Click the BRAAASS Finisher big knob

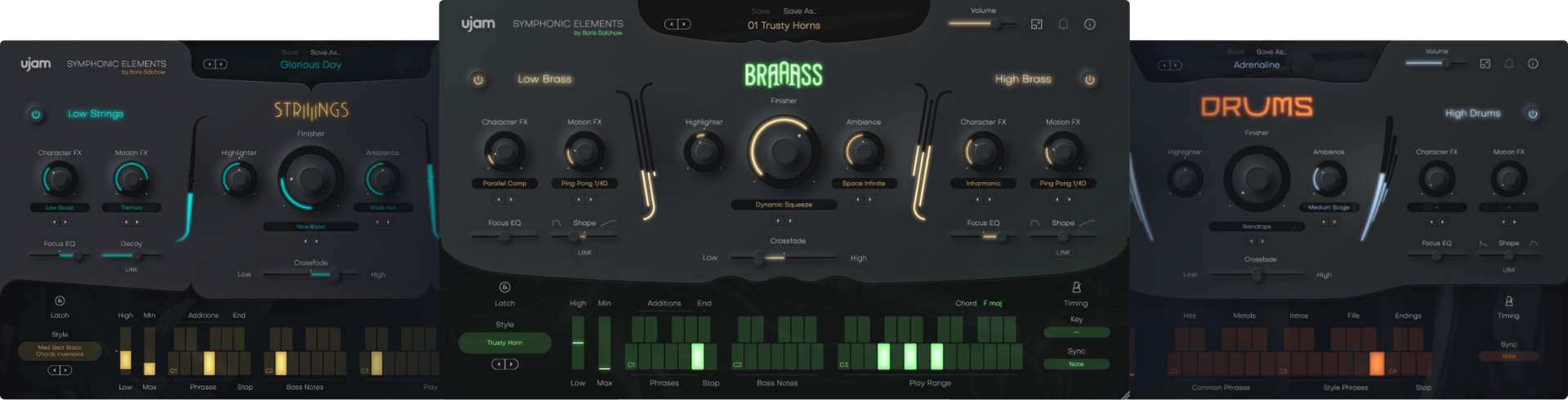click(784, 151)
